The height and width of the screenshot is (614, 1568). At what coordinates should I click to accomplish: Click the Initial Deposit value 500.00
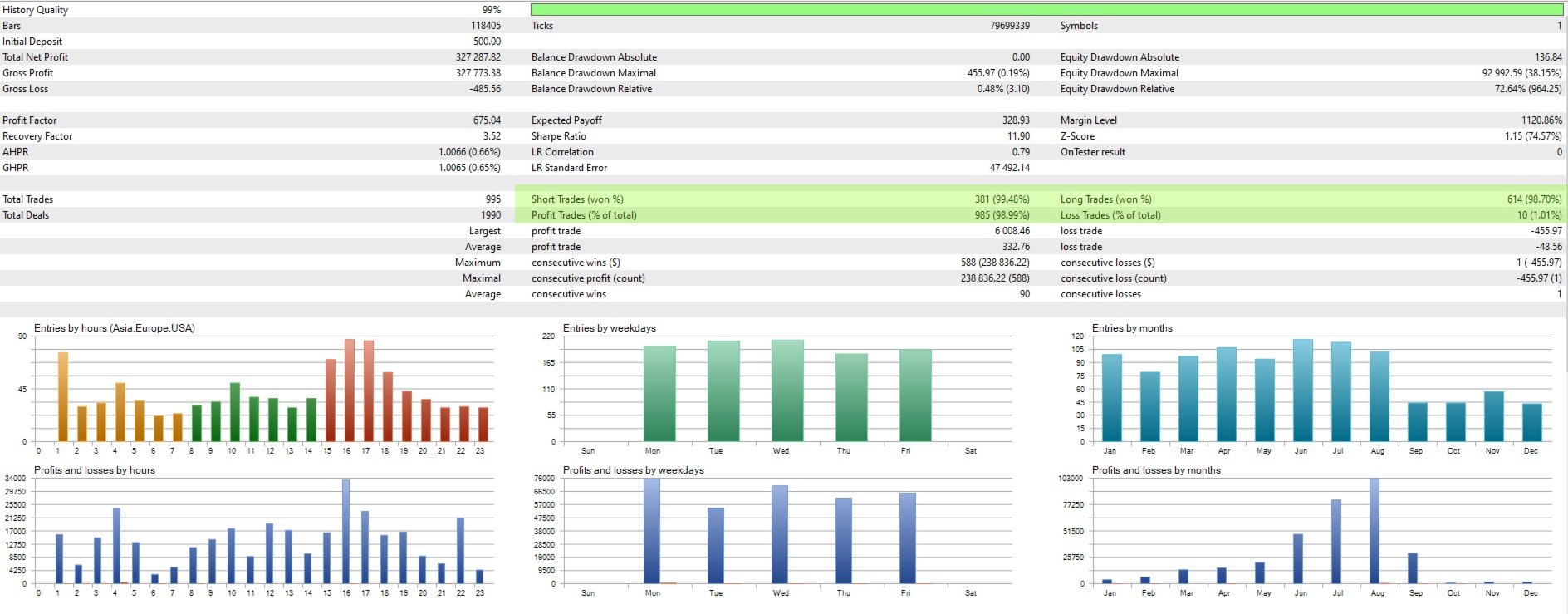(x=487, y=42)
